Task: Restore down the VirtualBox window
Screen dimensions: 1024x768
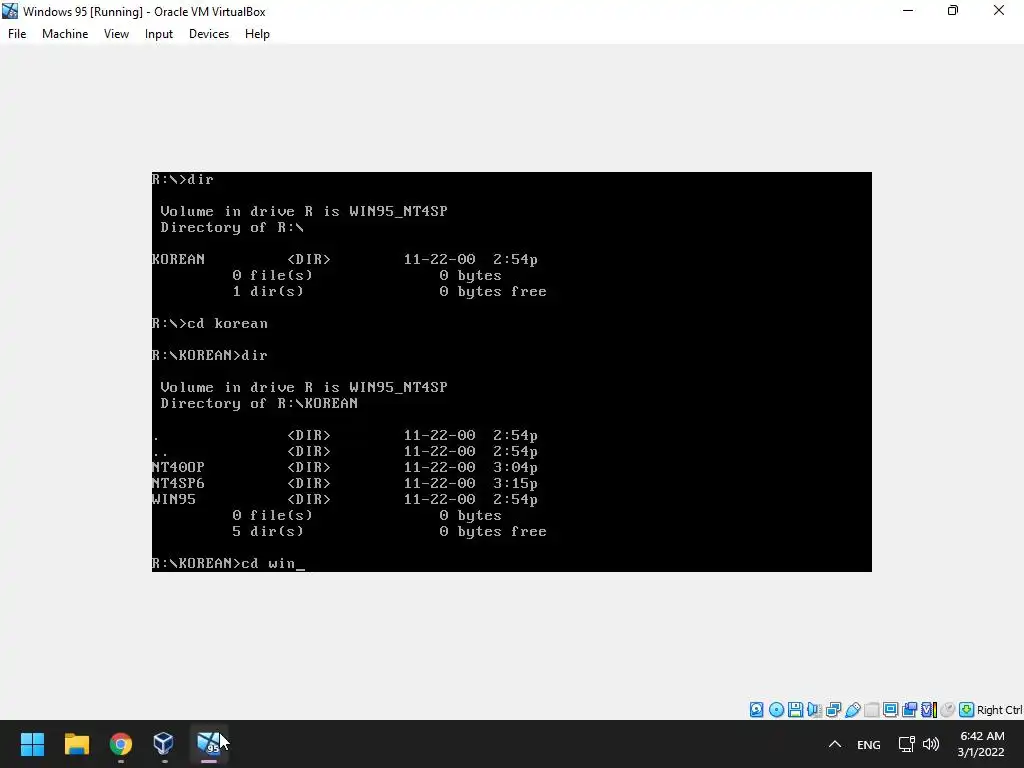Action: click(x=953, y=10)
